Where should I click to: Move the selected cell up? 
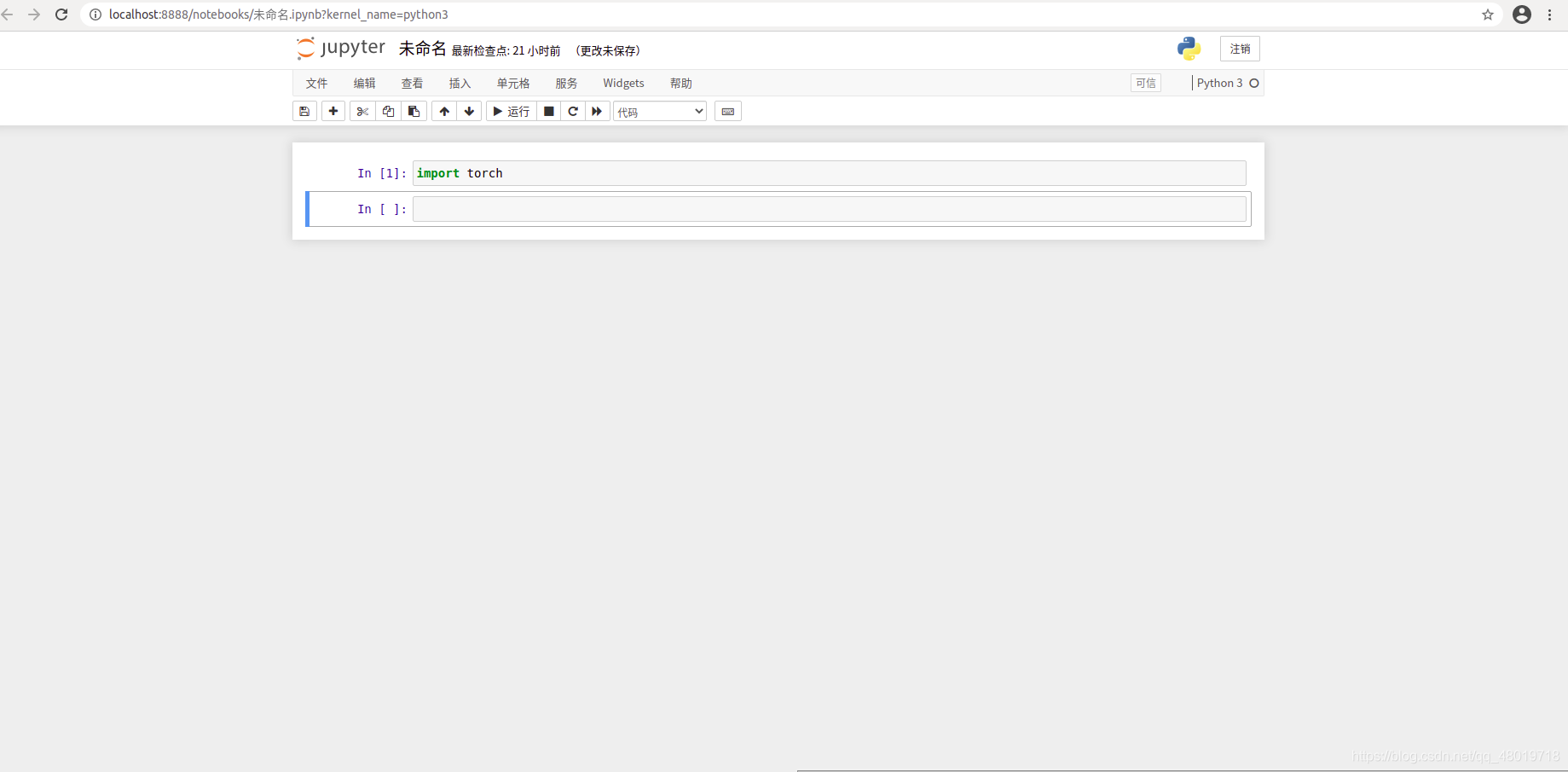click(444, 111)
